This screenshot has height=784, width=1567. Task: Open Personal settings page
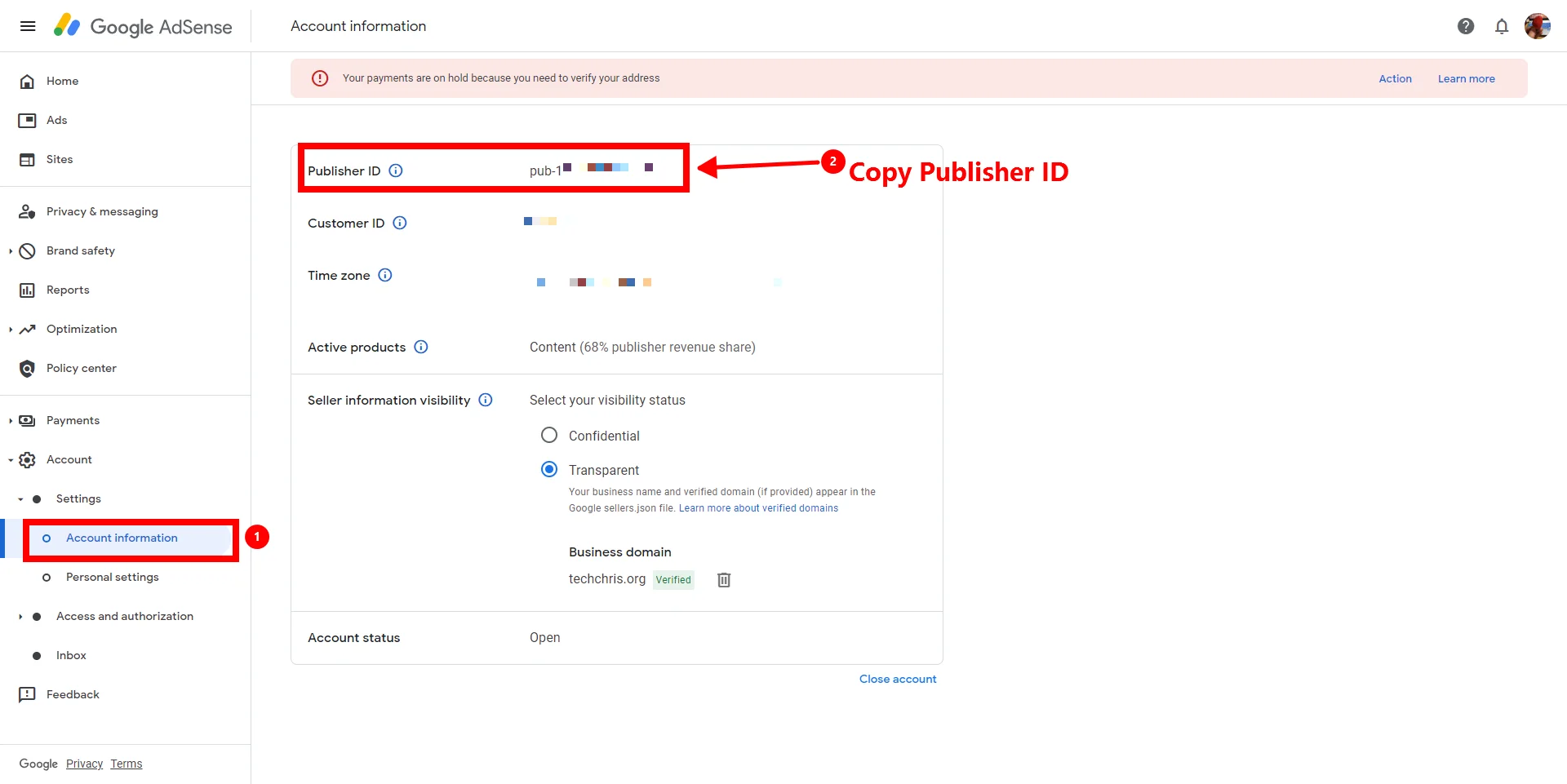pyautogui.click(x=112, y=577)
